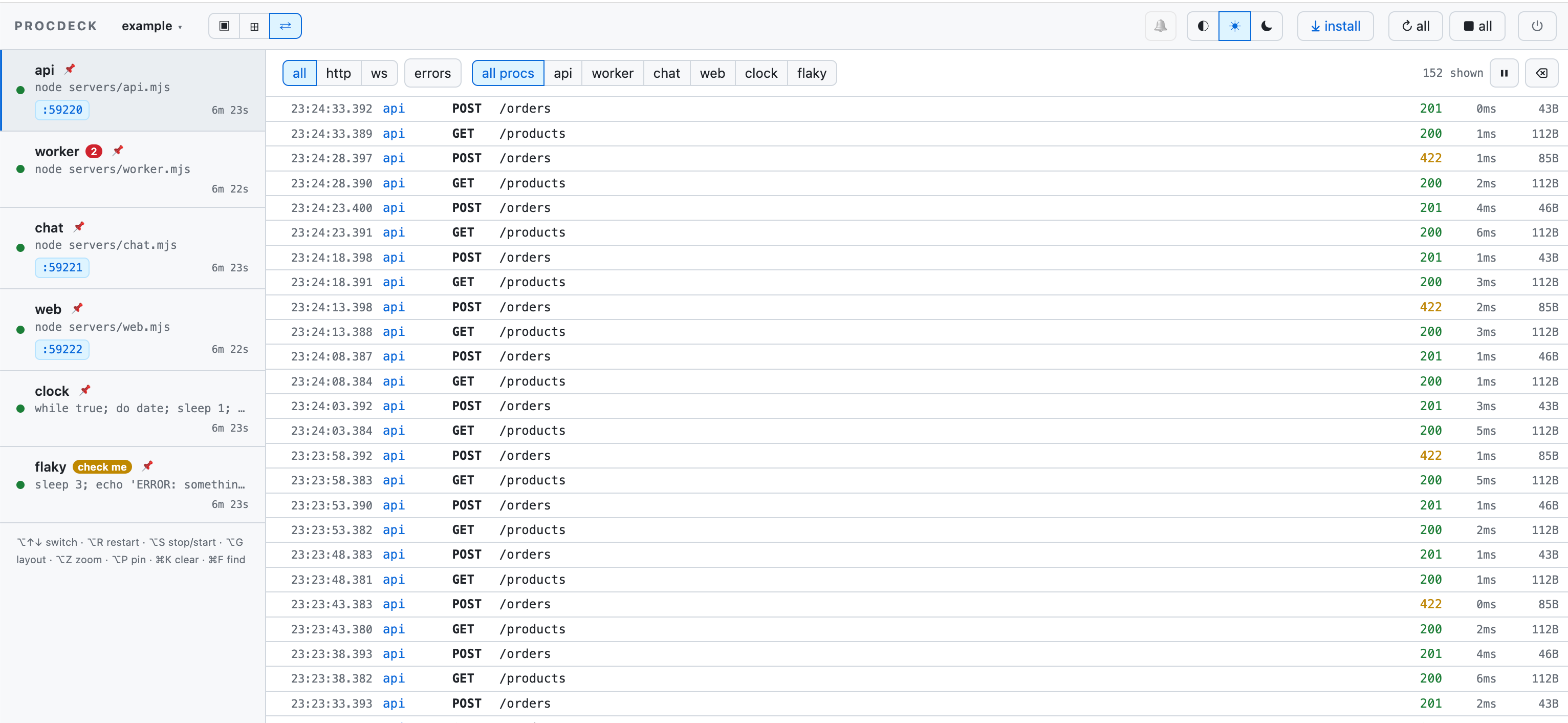
Task: Toggle pin on the clock process
Action: 85,390
